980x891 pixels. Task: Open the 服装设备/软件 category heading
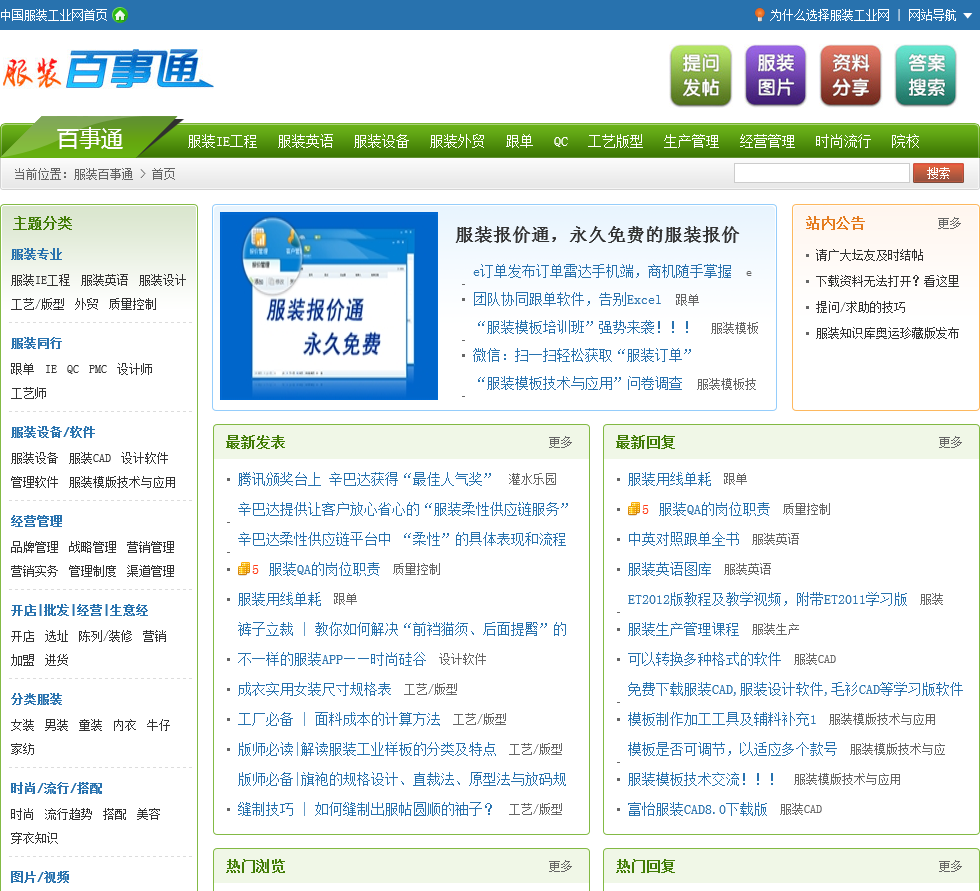pyautogui.click(x=52, y=432)
